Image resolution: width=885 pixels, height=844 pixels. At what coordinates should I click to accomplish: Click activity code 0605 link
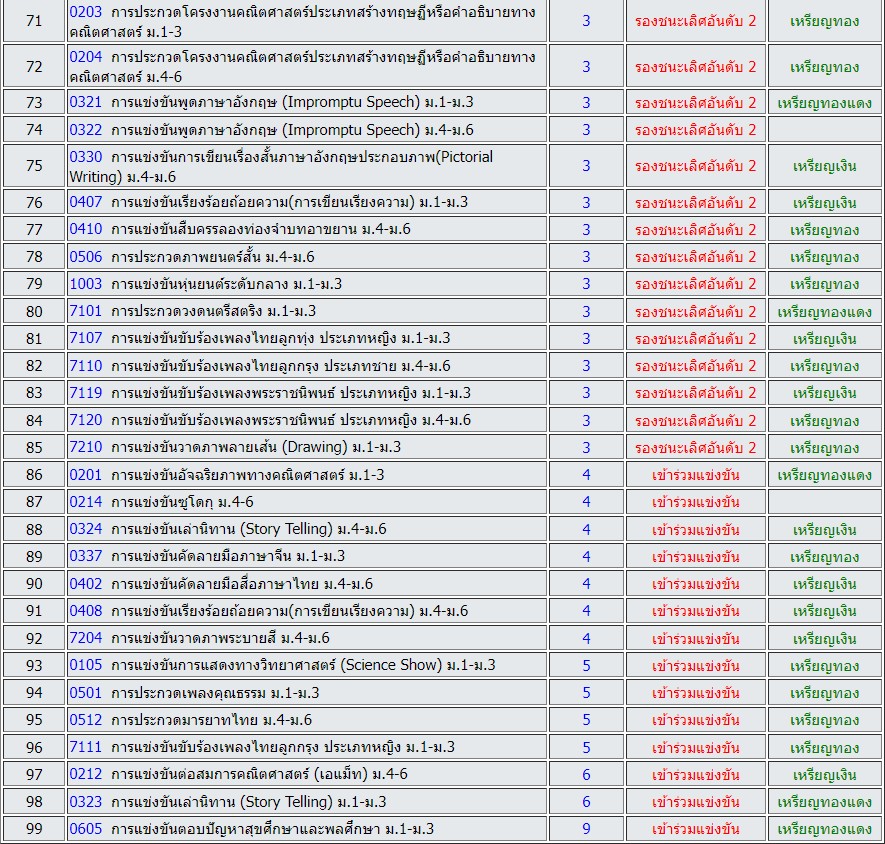point(85,829)
